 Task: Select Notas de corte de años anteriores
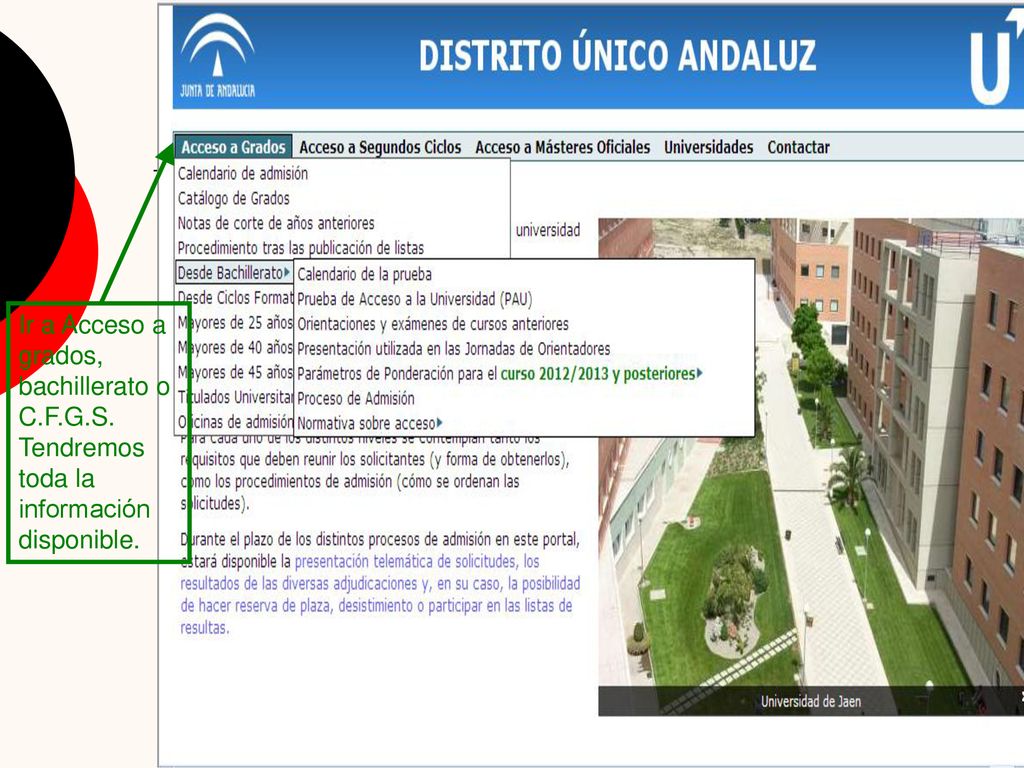[x=276, y=223]
